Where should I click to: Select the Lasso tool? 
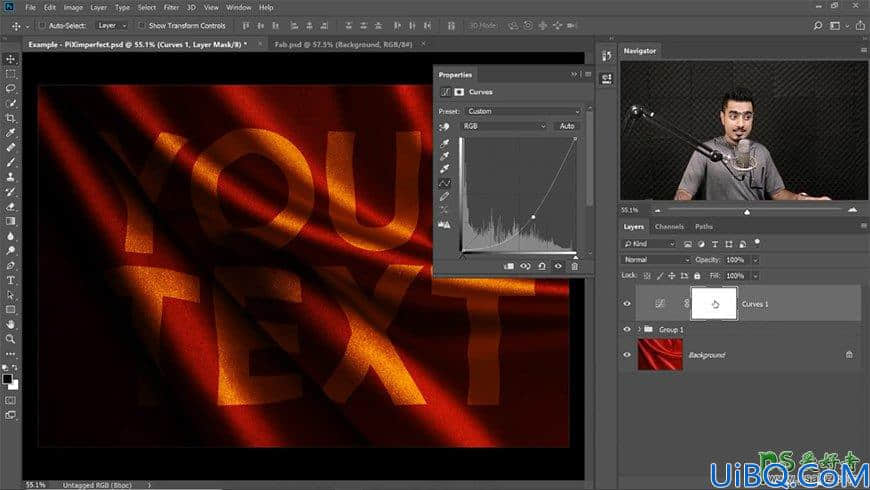pos(11,88)
